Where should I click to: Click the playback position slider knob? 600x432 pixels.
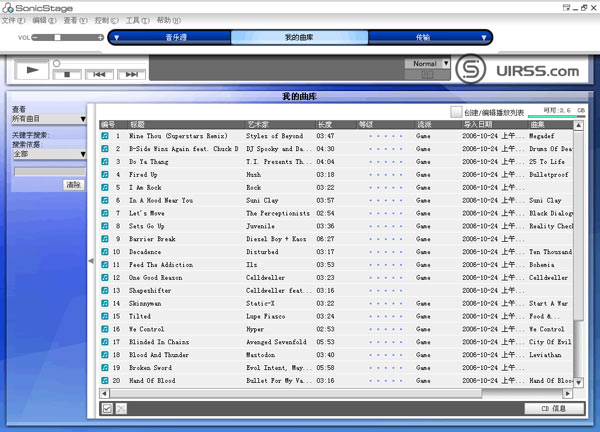coord(57,63)
